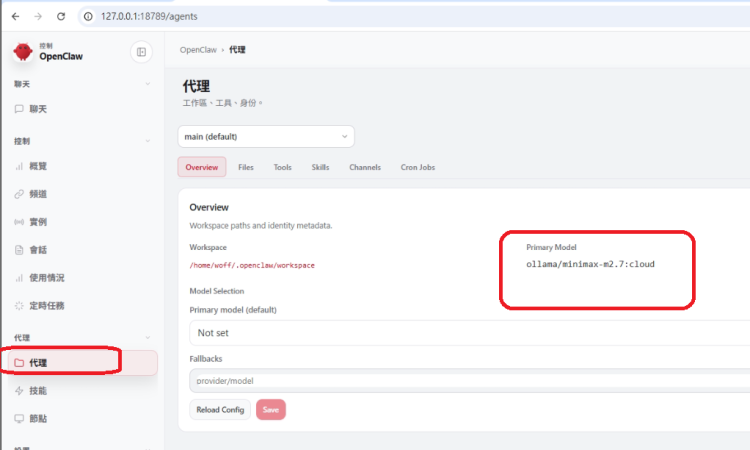This screenshot has width=750, height=450.
Task: Click the folder icon beside 代理
Action: pos(19,362)
